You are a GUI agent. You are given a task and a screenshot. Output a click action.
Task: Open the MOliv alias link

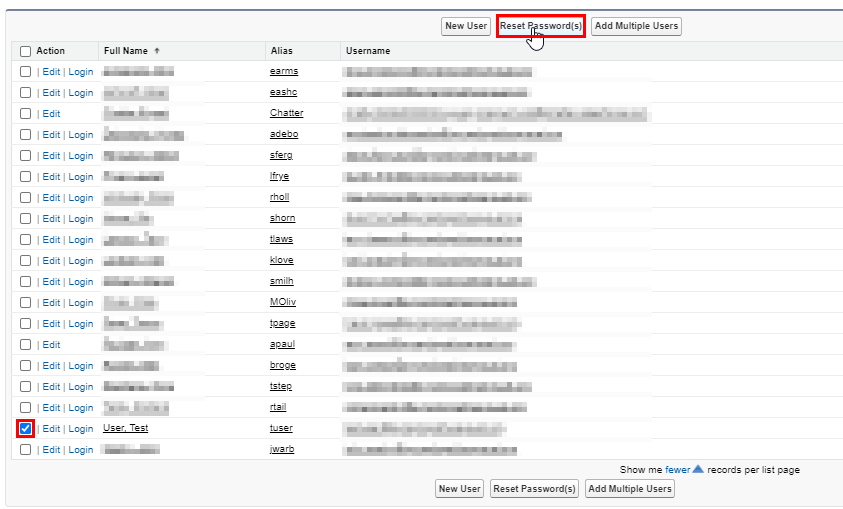[283, 302]
